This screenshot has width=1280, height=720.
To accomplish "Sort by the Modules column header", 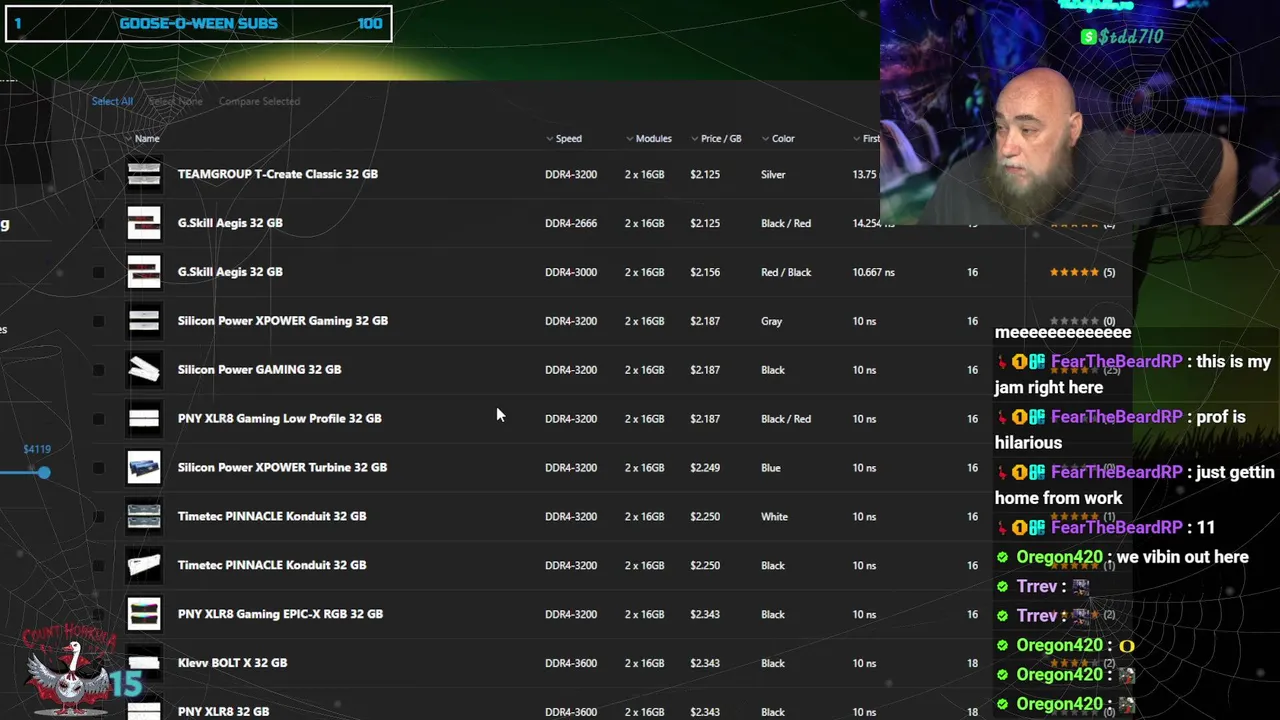I will [649, 139].
